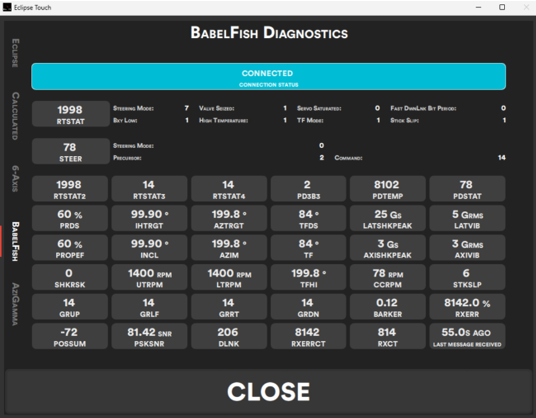Click the RXERR 8142.0 % tile
The height and width of the screenshot is (418, 536).
click(x=467, y=307)
